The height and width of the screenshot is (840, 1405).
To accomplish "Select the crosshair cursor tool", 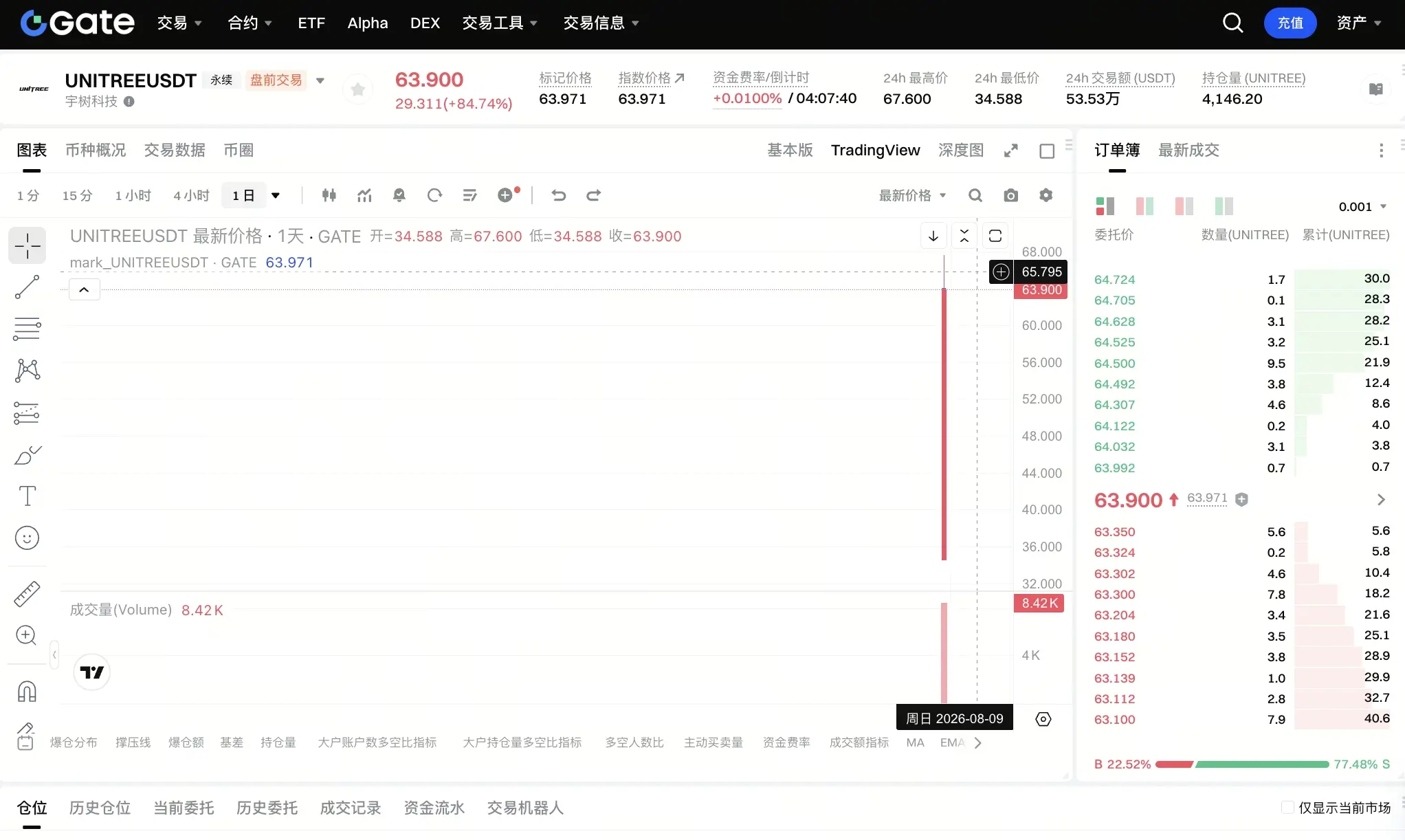I will pyautogui.click(x=27, y=245).
